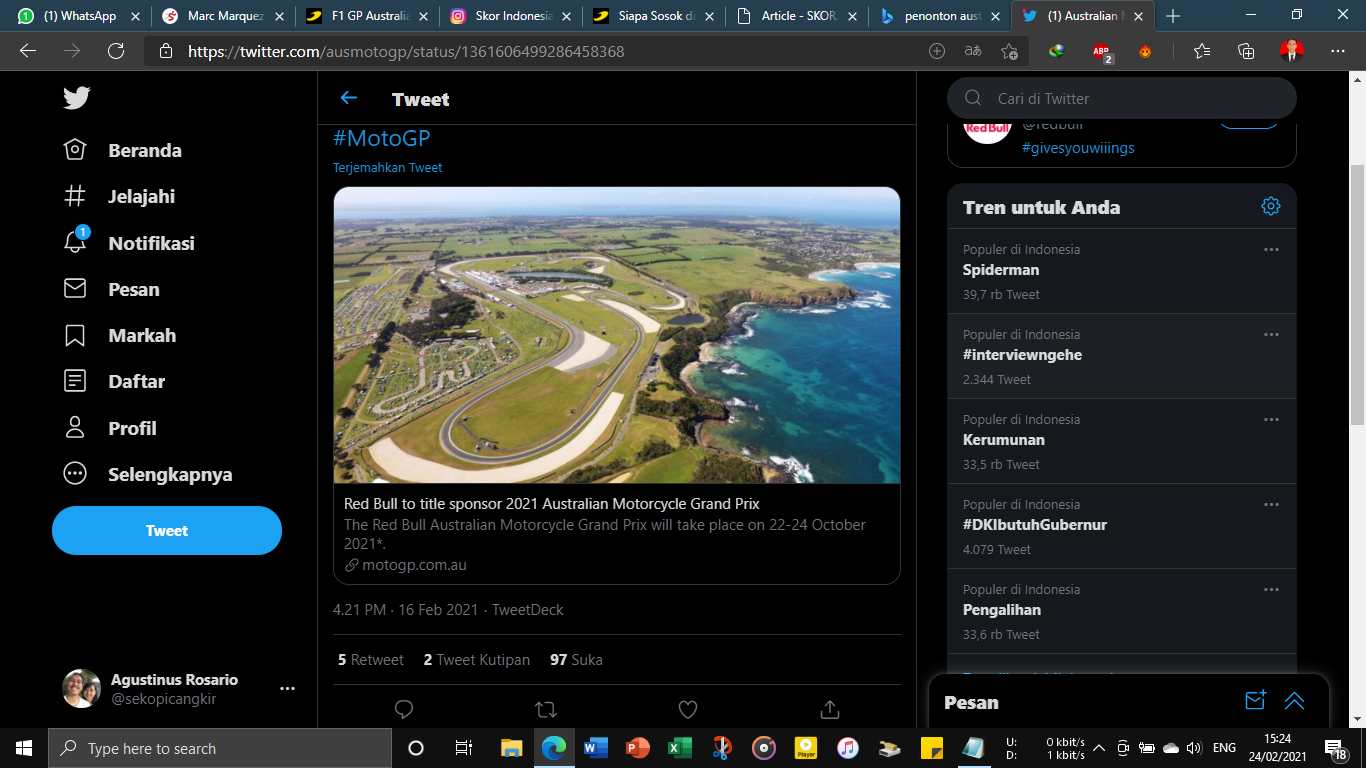Switch to the Skor Indonesia browser tab
The width and height of the screenshot is (1366, 768).
513,16
